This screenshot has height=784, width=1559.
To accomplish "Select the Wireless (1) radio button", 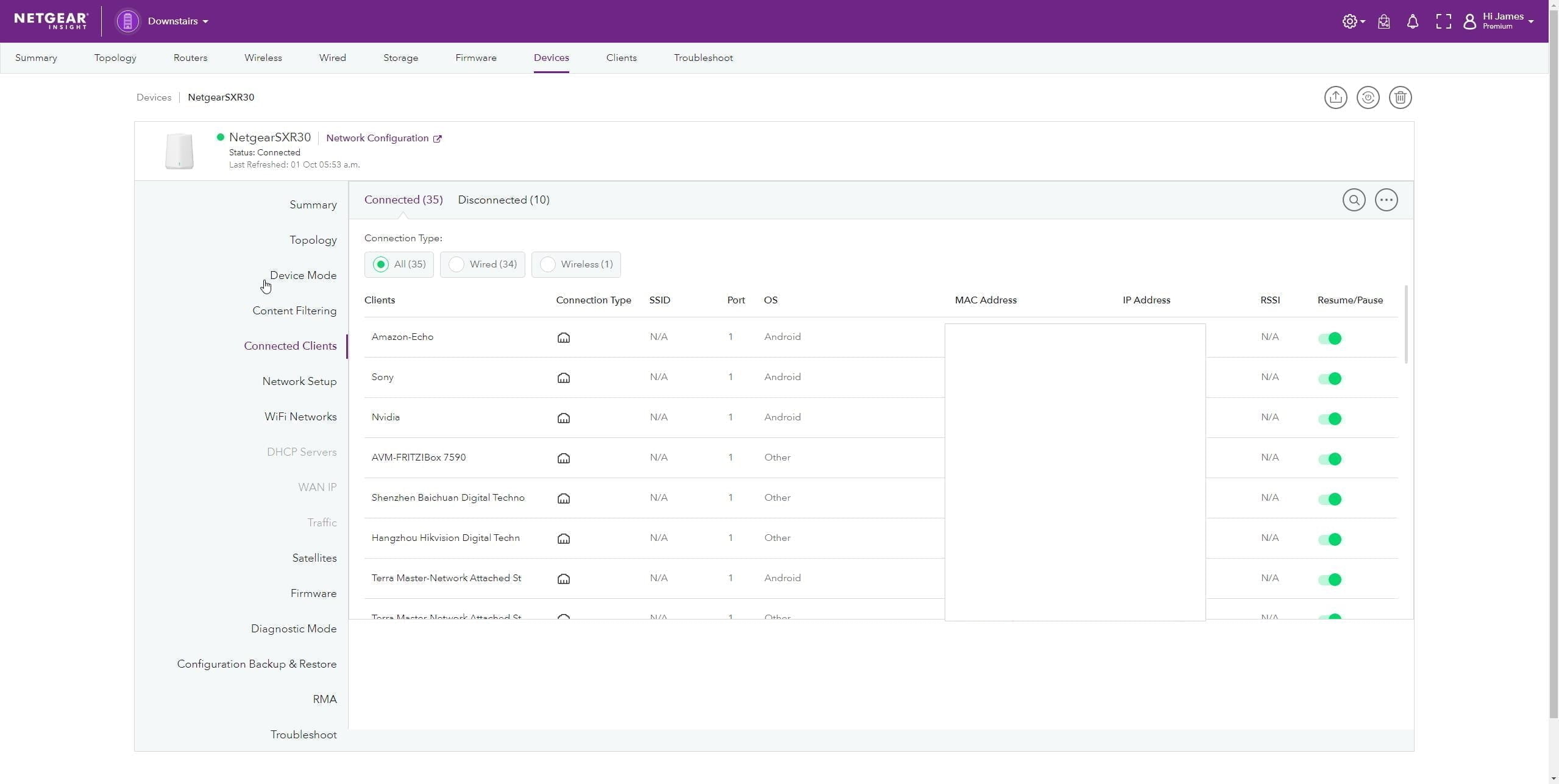I will coord(547,264).
